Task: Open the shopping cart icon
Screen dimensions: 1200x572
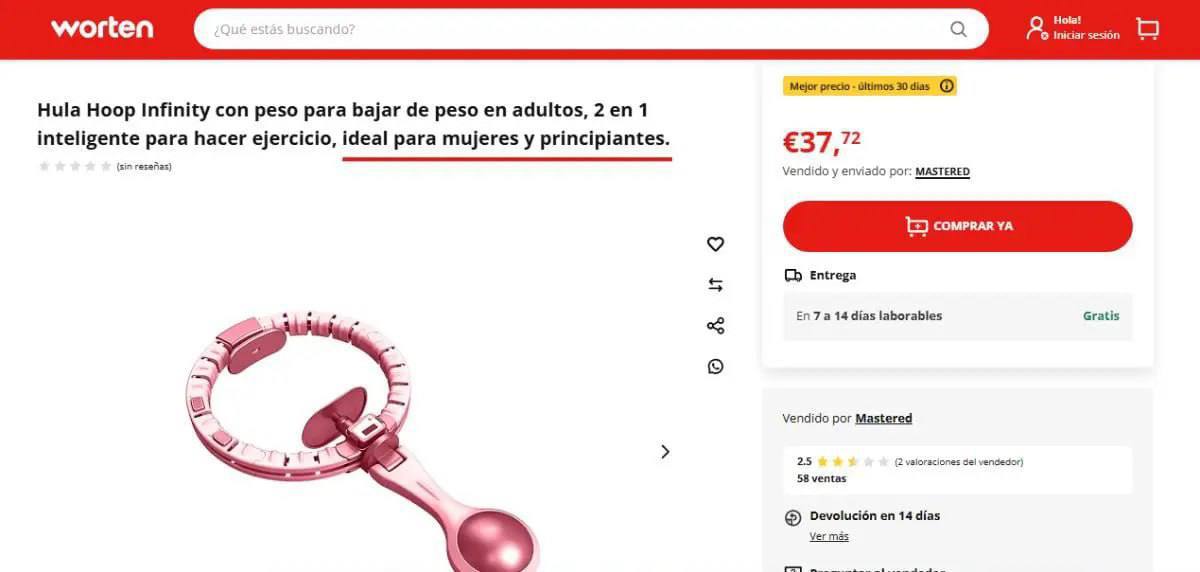Action: (x=1147, y=28)
